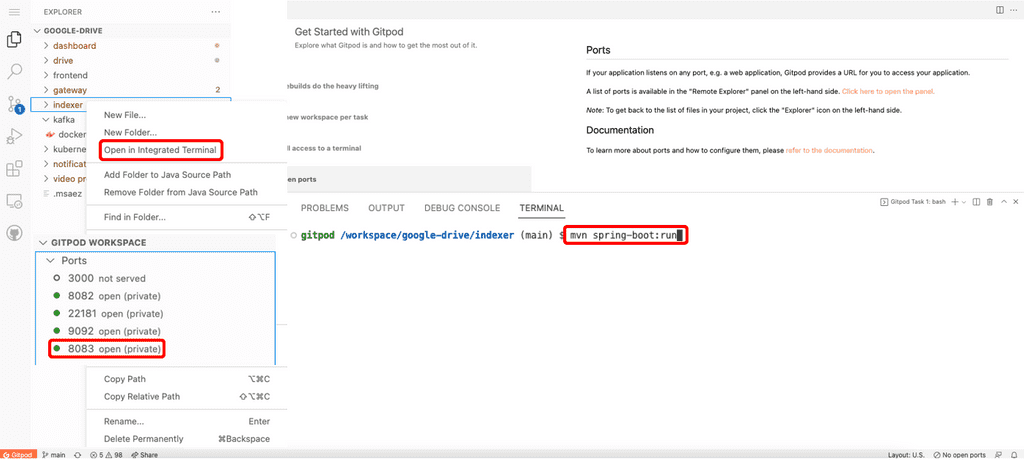Screen dimensions: 1024x460
Task: Open the Remote Explorer view
Action: [x=15, y=201]
